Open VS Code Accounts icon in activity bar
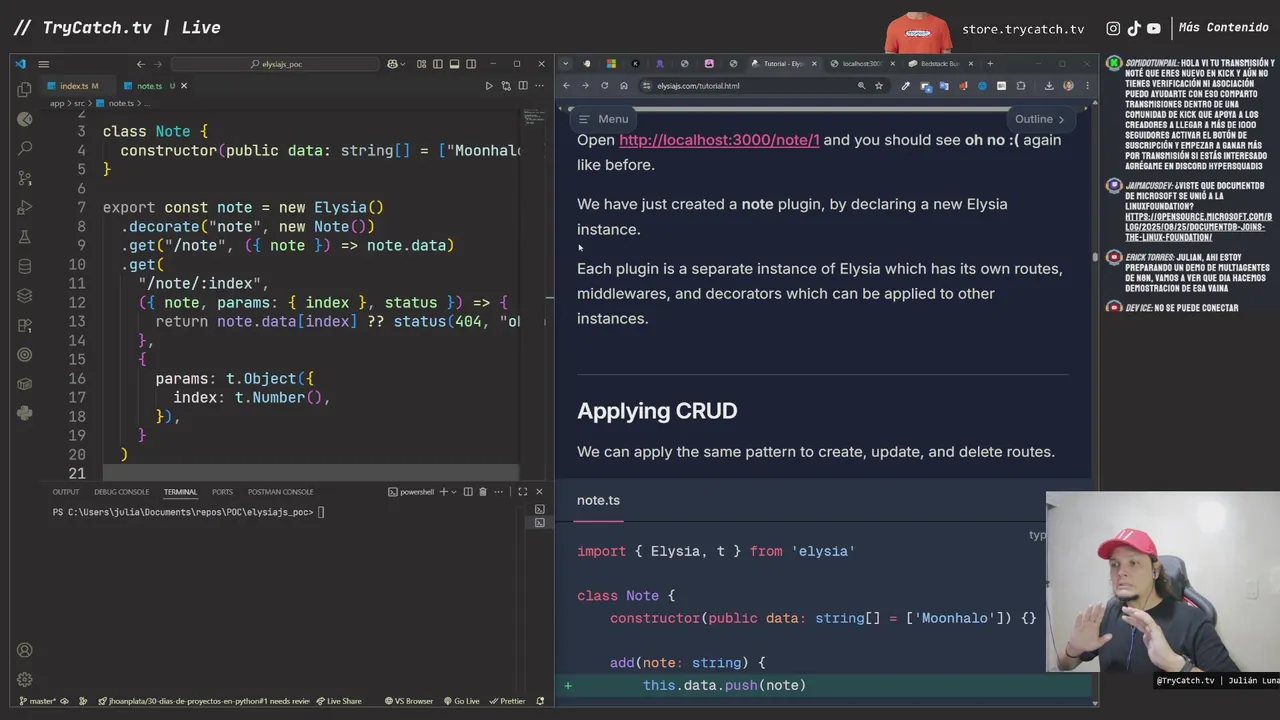The image size is (1280, 720). 25,650
